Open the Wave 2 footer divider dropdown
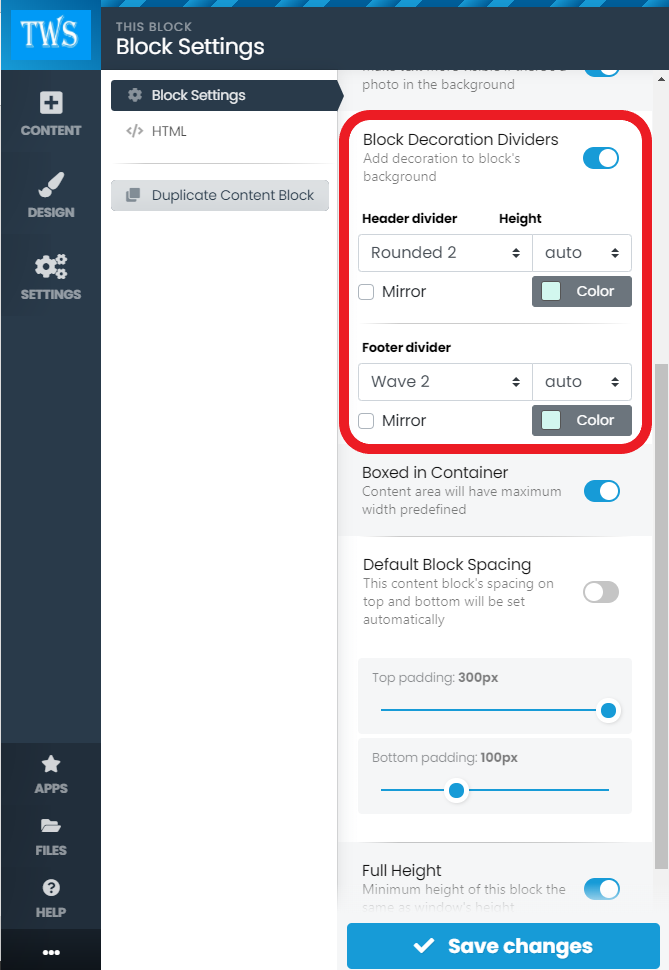Image resolution: width=669 pixels, height=970 pixels. click(x=445, y=382)
